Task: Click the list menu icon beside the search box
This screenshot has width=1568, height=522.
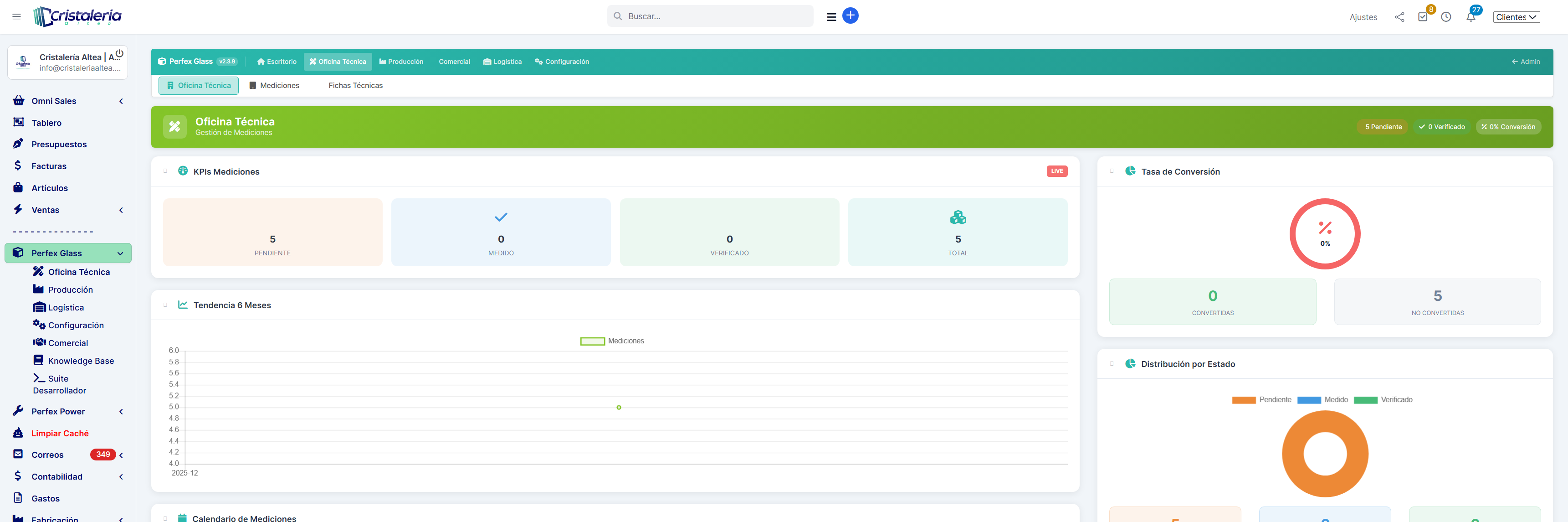Action: (x=831, y=17)
